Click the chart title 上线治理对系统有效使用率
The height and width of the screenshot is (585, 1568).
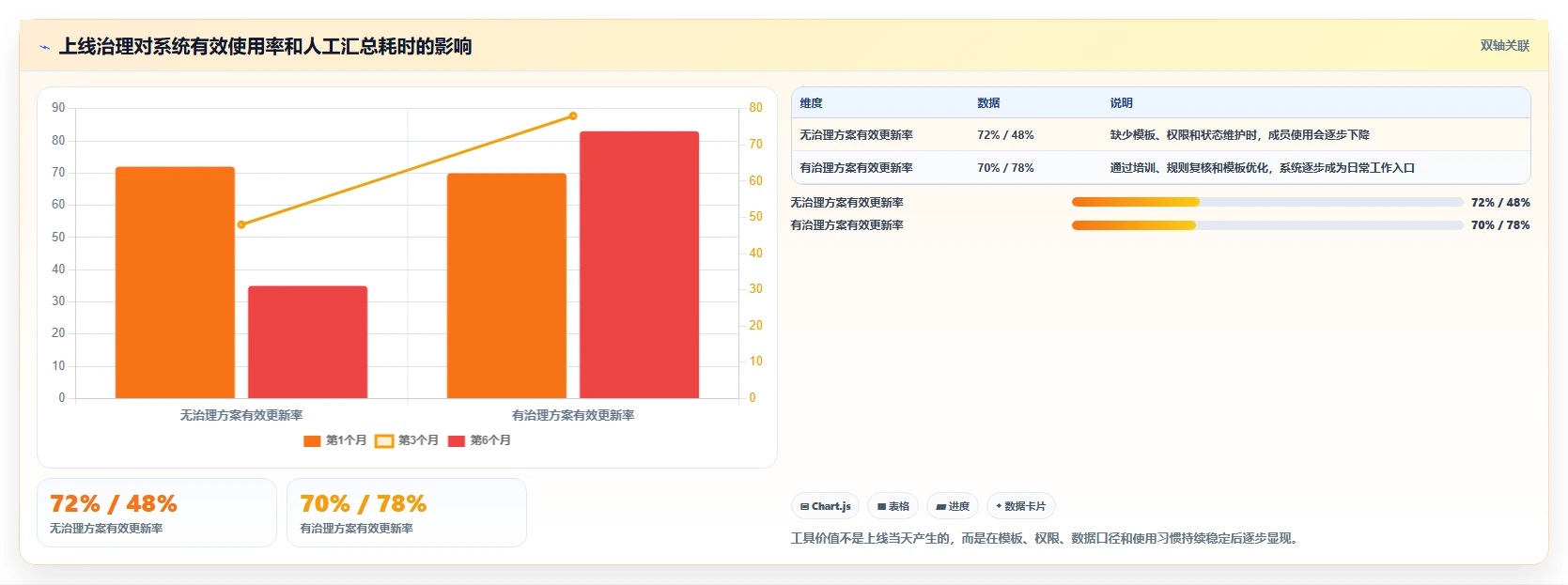266,47
